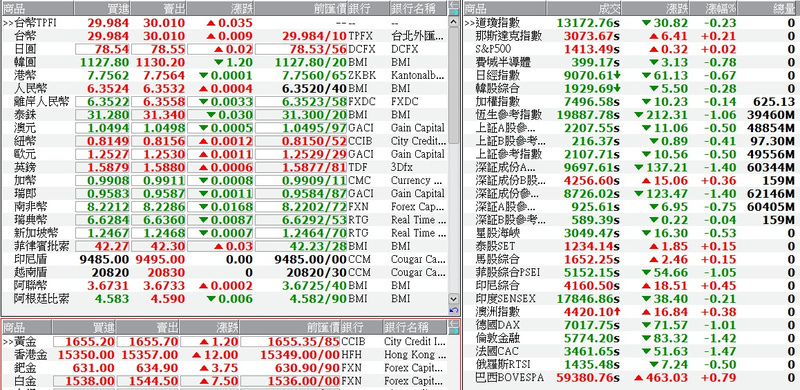Click the cyan right-arrow icon in forex panel header
The height and width of the screenshot is (390, 800).
tap(454, 11)
